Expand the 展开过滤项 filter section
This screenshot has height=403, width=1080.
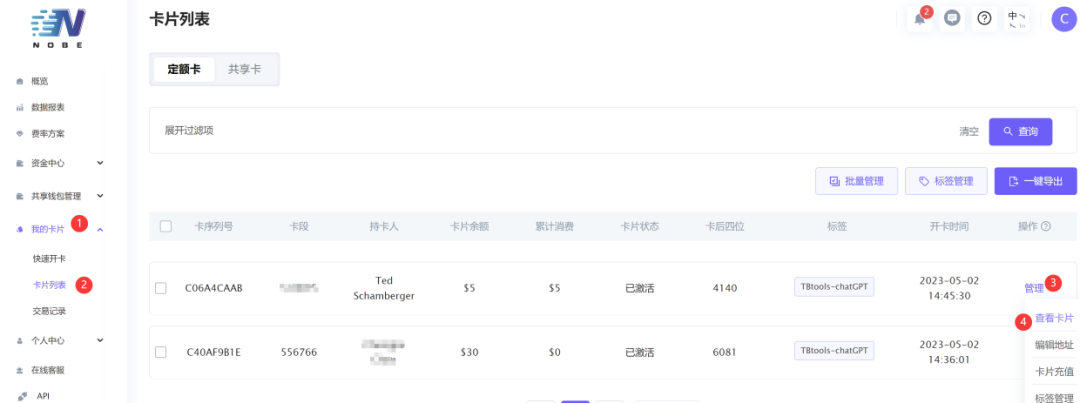click(x=189, y=130)
